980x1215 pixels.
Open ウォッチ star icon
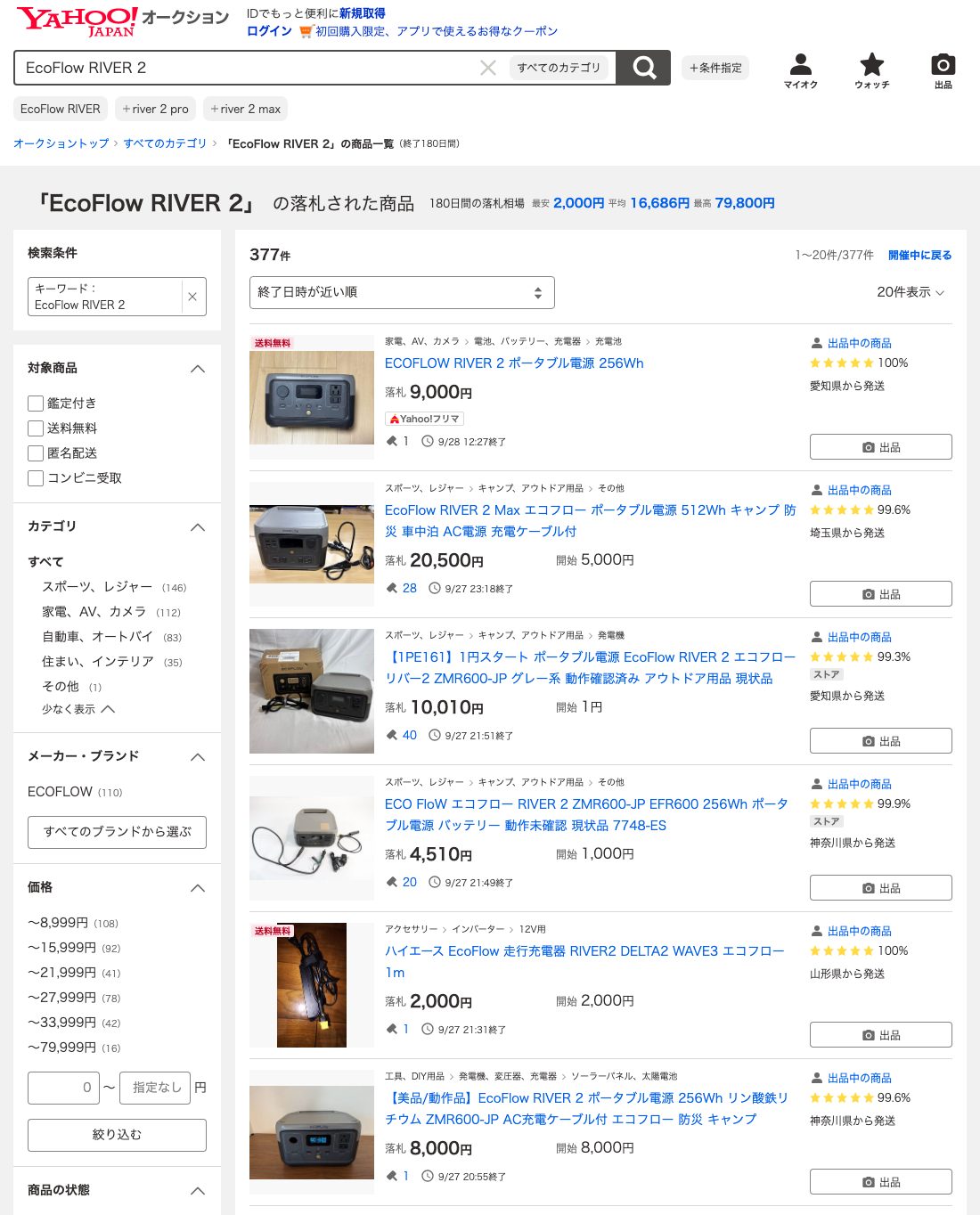pos(871,70)
